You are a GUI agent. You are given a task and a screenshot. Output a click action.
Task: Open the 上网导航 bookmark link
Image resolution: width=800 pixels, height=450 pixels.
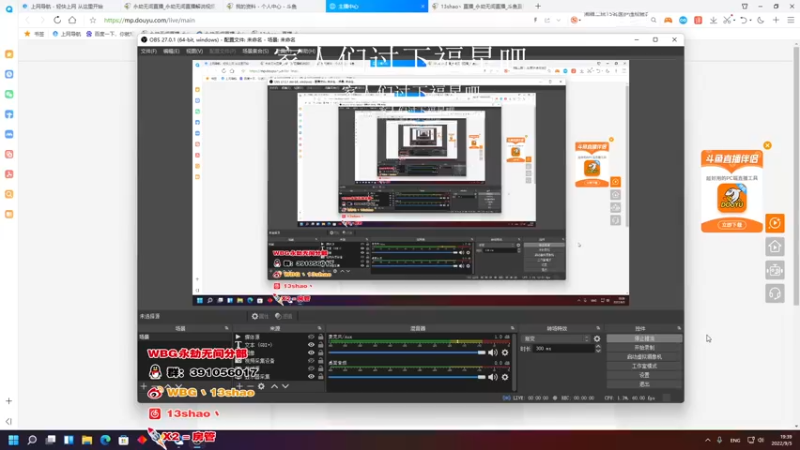pyautogui.click(x=67, y=34)
